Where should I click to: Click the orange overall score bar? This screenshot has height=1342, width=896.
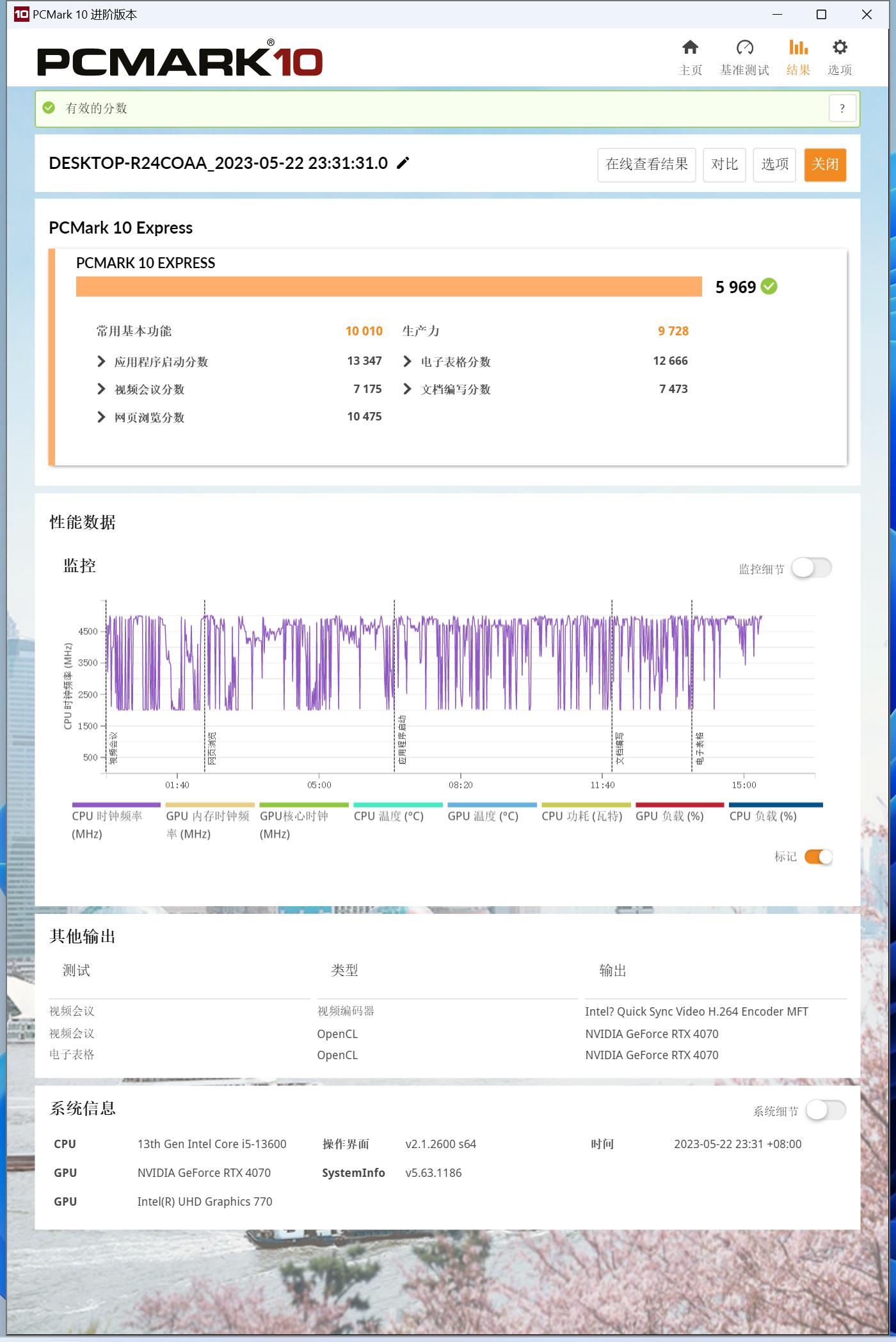pyautogui.click(x=388, y=287)
